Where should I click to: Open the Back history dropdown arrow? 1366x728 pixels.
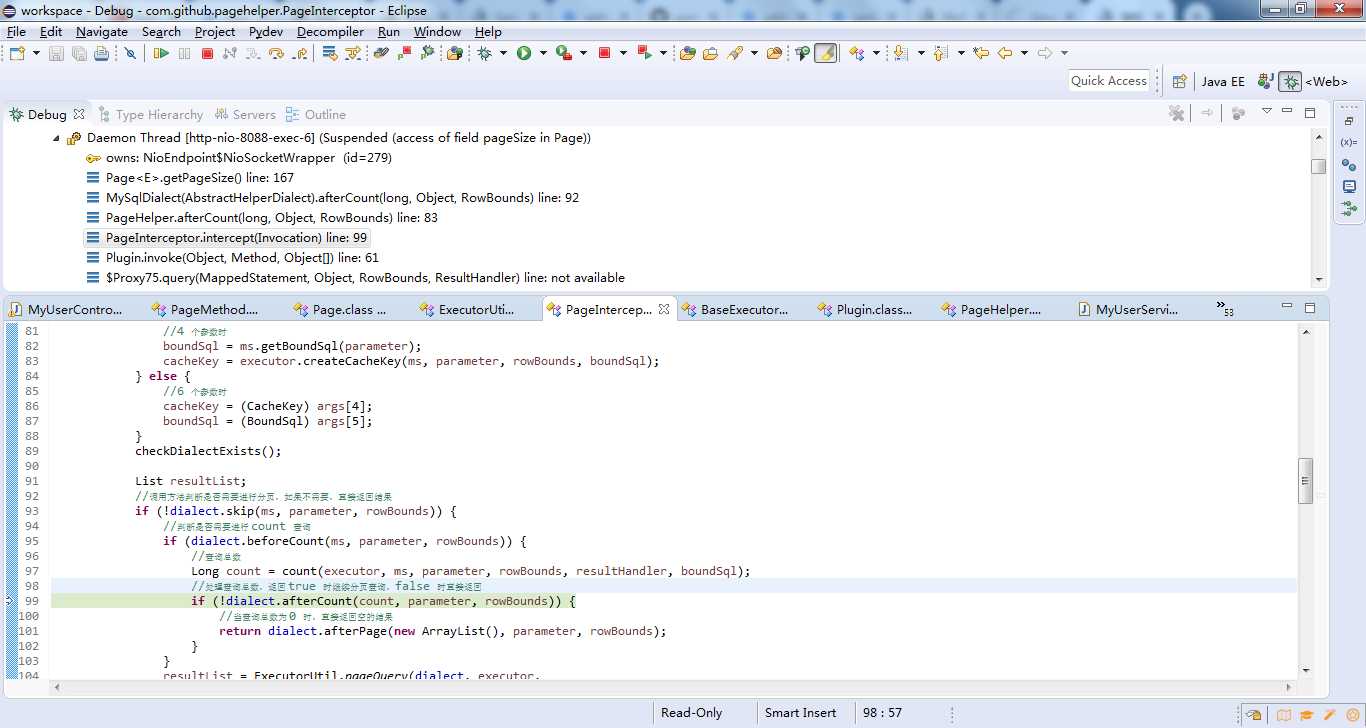pos(1024,53)
